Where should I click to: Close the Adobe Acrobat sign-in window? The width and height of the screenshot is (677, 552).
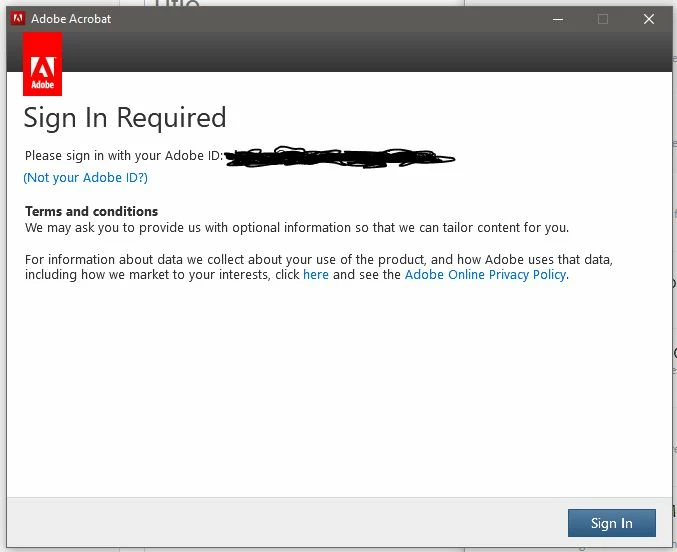[649, 19]
